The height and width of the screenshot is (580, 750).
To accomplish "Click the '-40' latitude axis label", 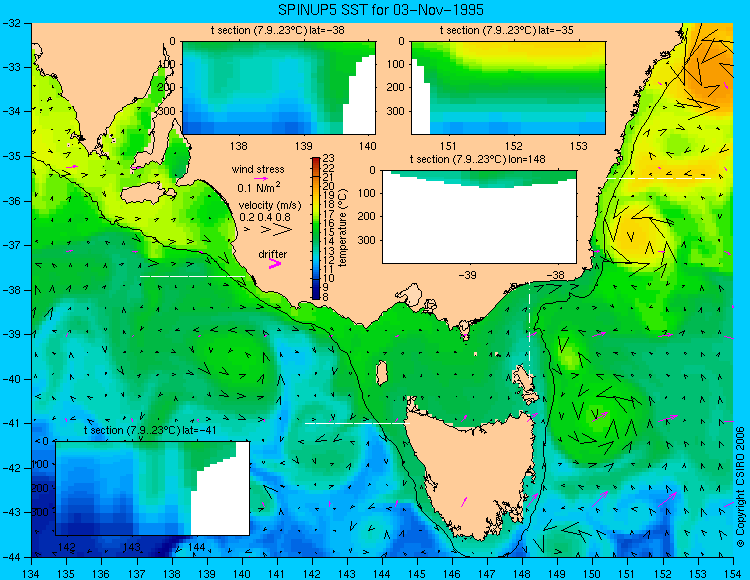I will [12, 379].
